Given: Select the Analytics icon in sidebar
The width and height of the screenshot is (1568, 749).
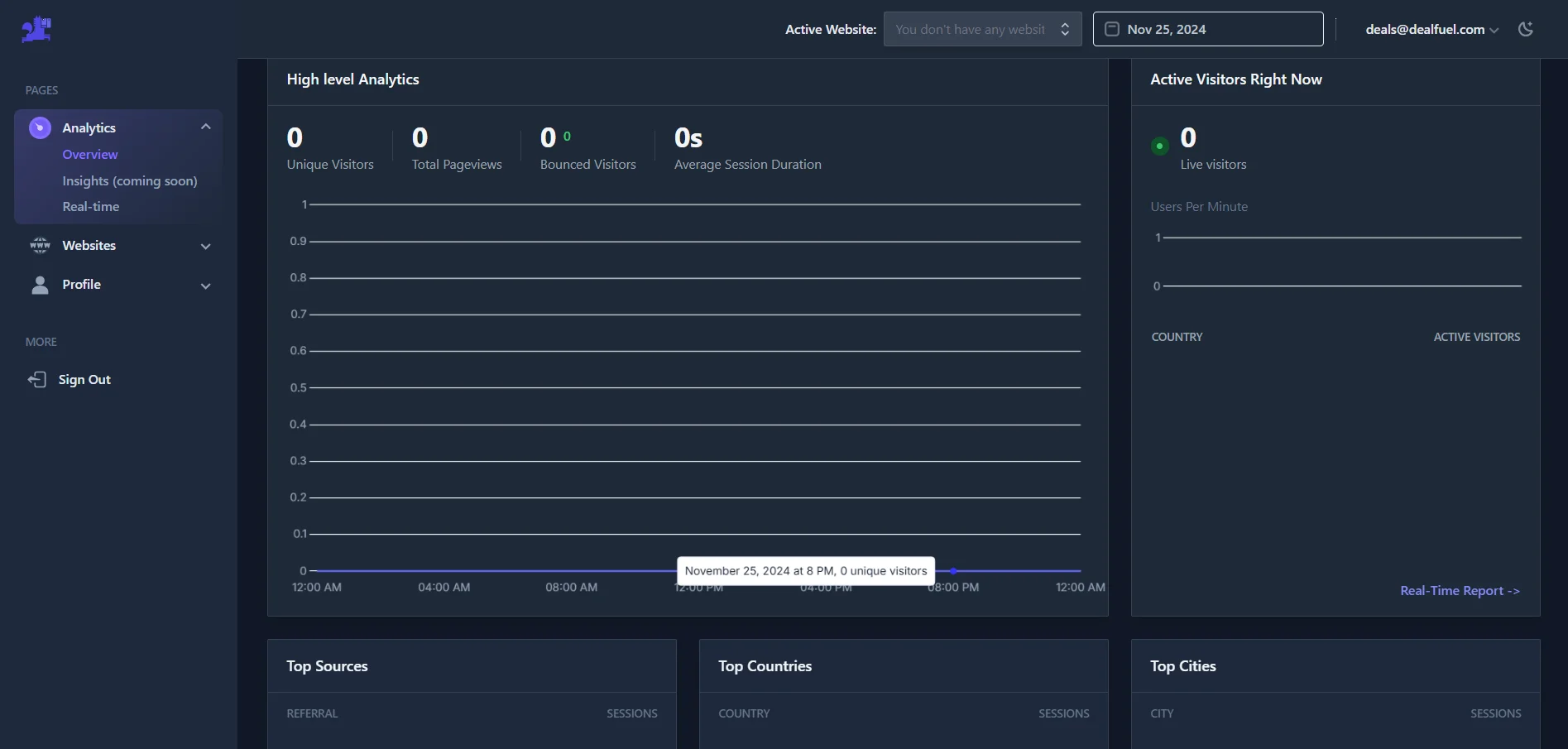Looking at the screenshot, I should 39,127.
